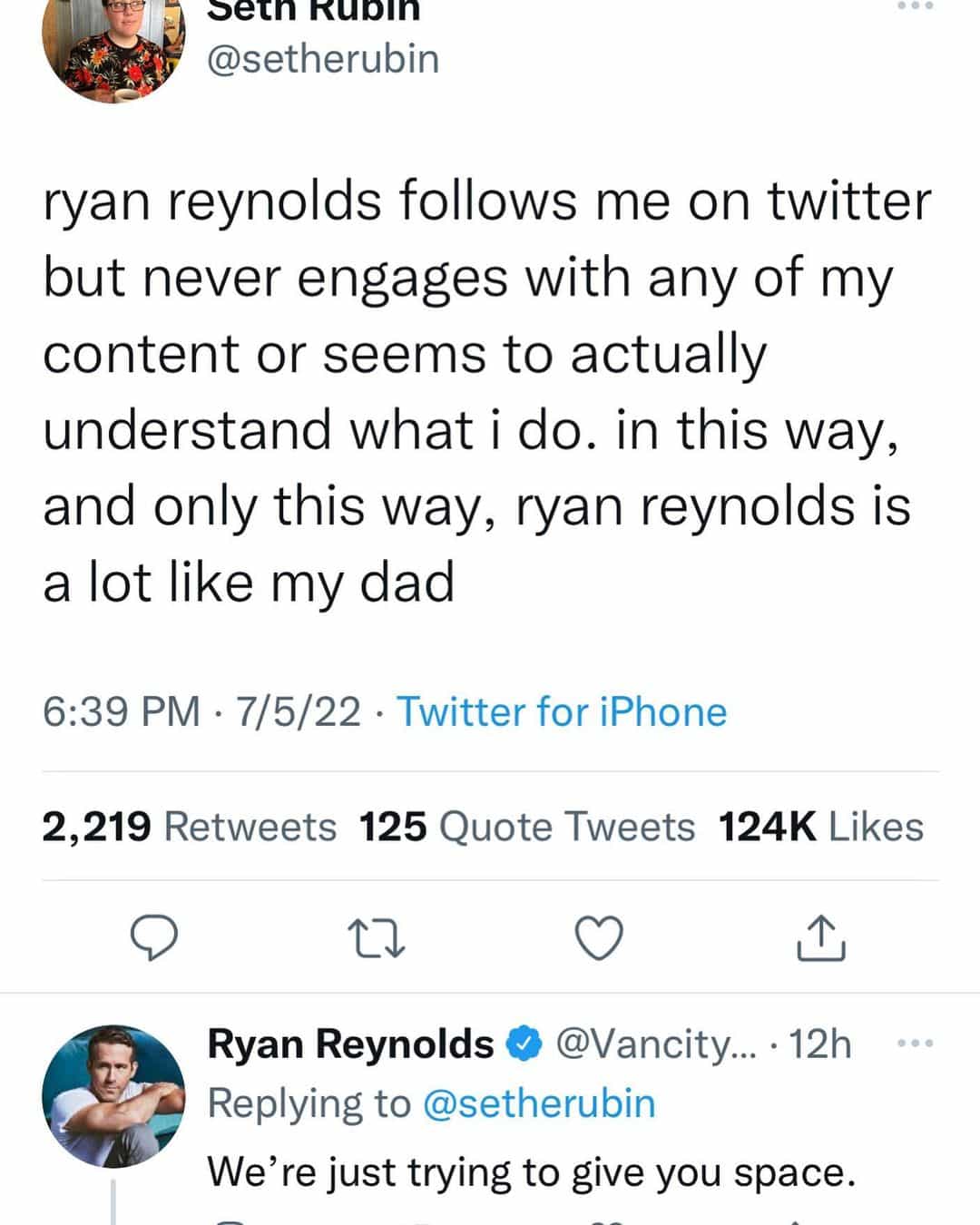The width and height of the screenshot is (980, 1225).
Task: View the 2,219 Retweets list
Action: (x=189, y=827)
